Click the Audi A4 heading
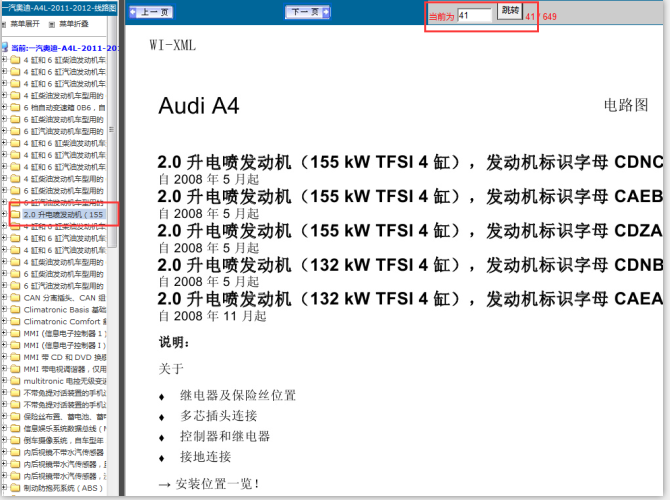Viewport: 670px width, 500px height. [x=199, y=106]
